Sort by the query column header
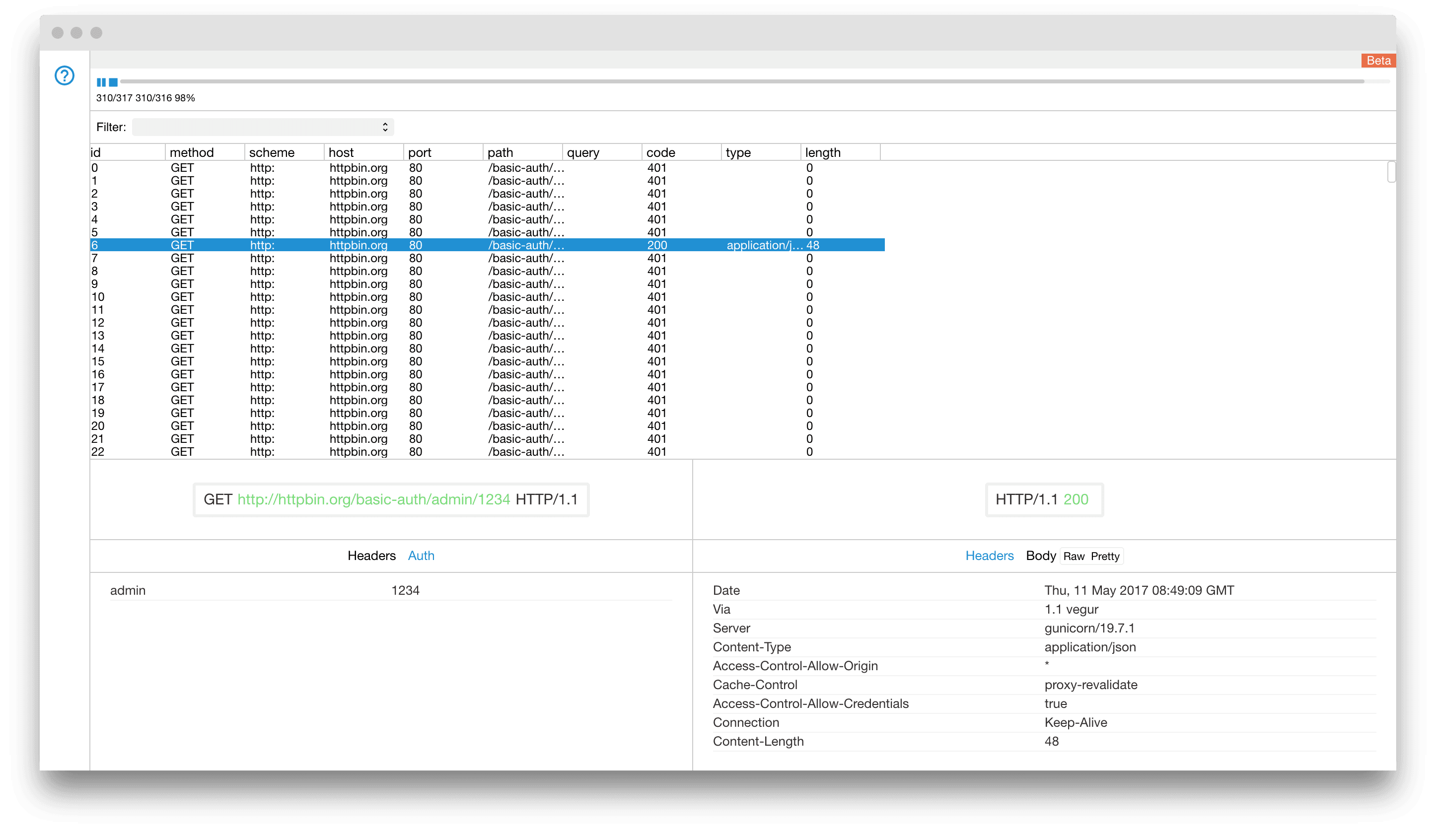This screenshot has height=840, width=1436. click(x=602, y=152)
